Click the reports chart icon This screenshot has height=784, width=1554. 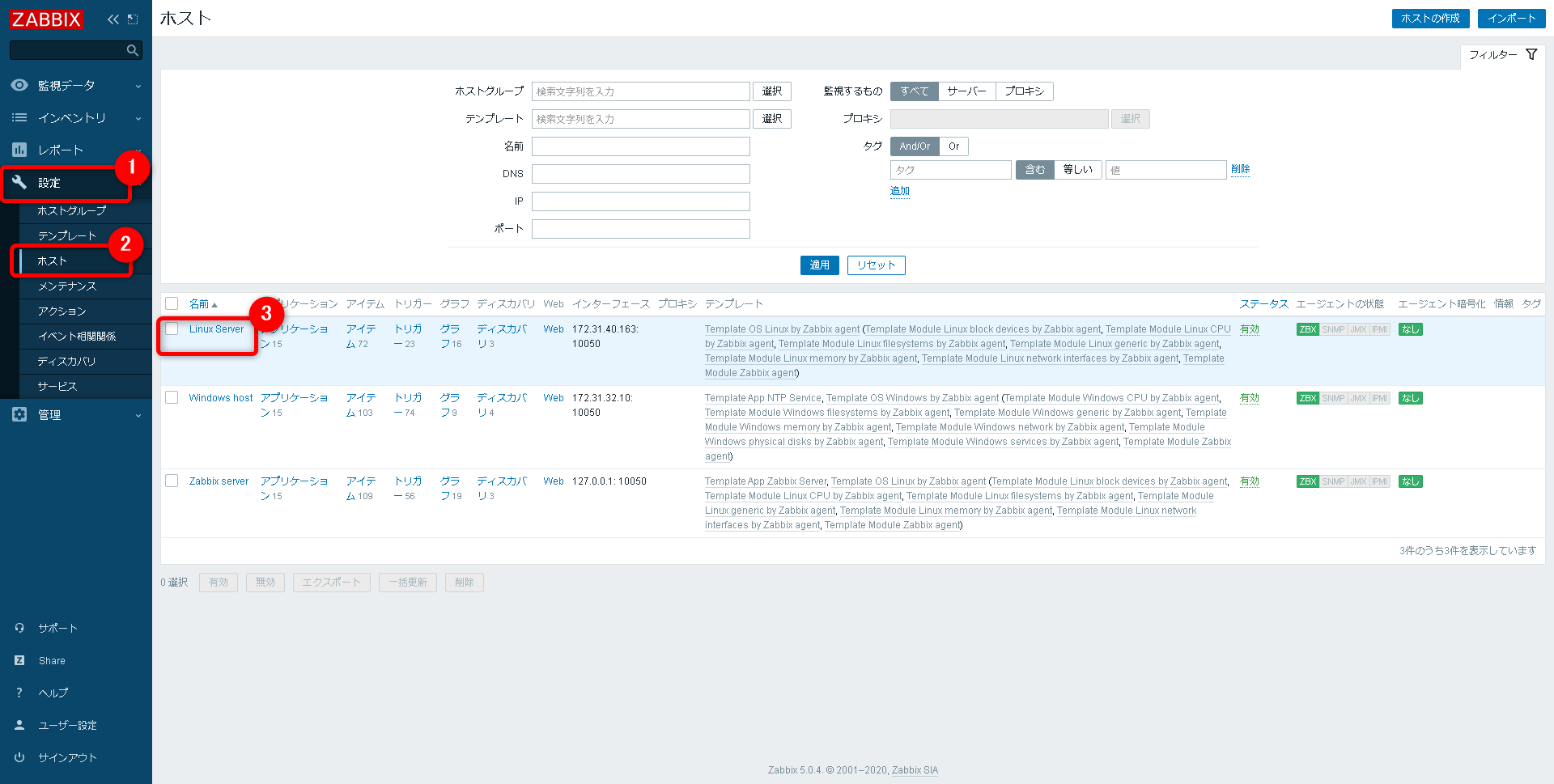(x=19, y=150)
